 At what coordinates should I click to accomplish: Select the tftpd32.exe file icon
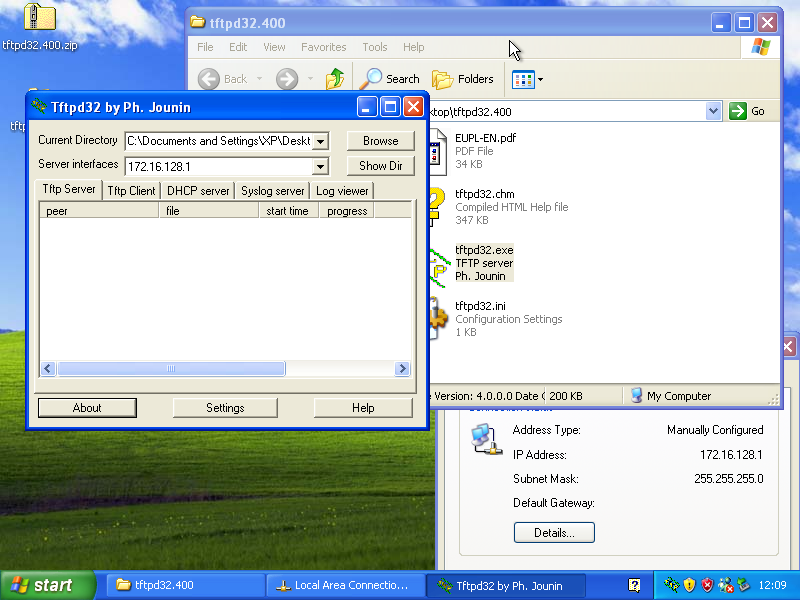tap(437, 264)
